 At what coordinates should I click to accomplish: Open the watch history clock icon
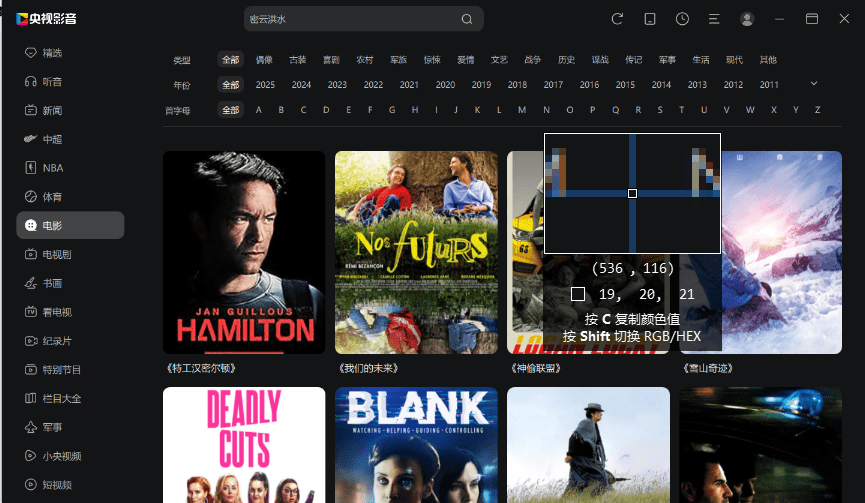tap(682, 19)
